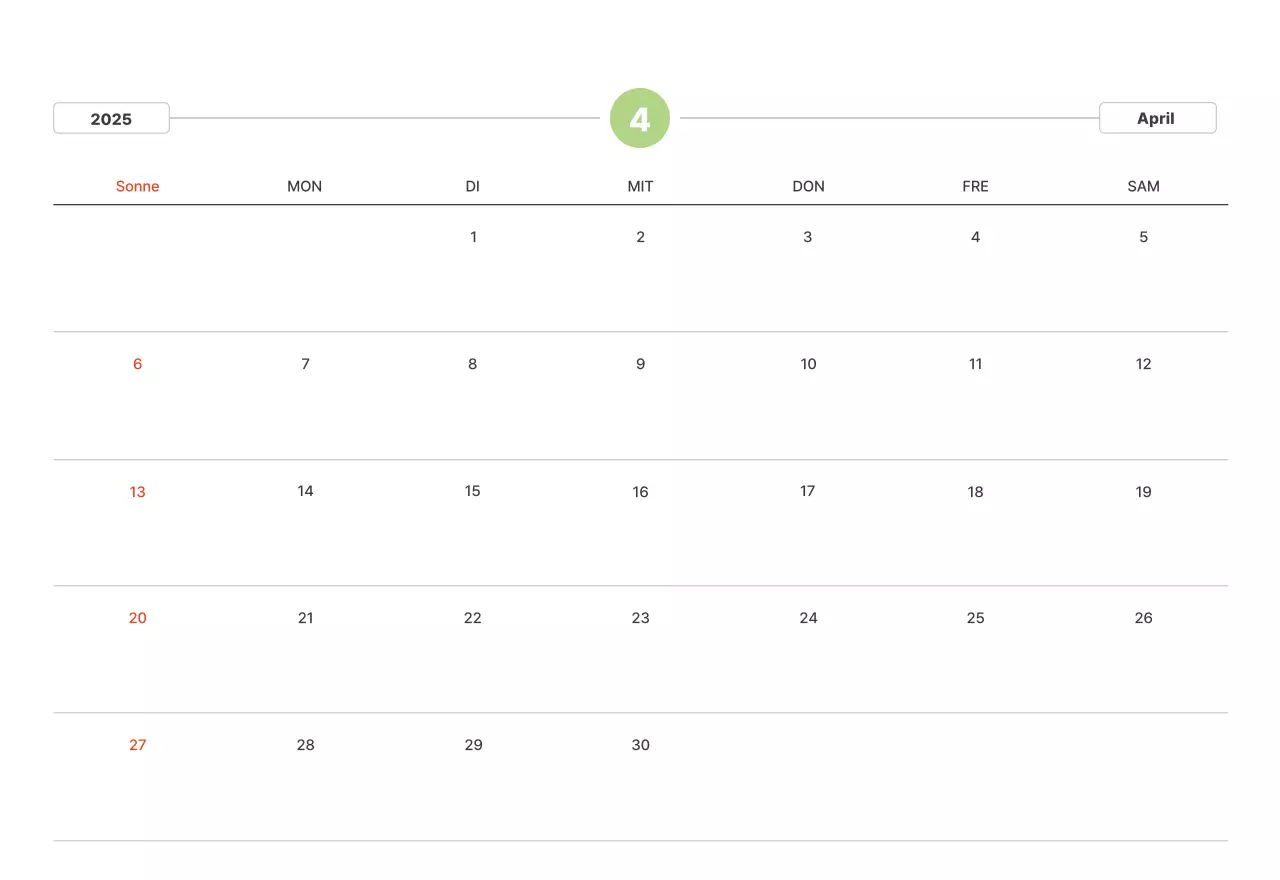Viewport: 1280px width, 880px height.
Task: Select red Sunday date 27
Action: click(x=138, y=745)
